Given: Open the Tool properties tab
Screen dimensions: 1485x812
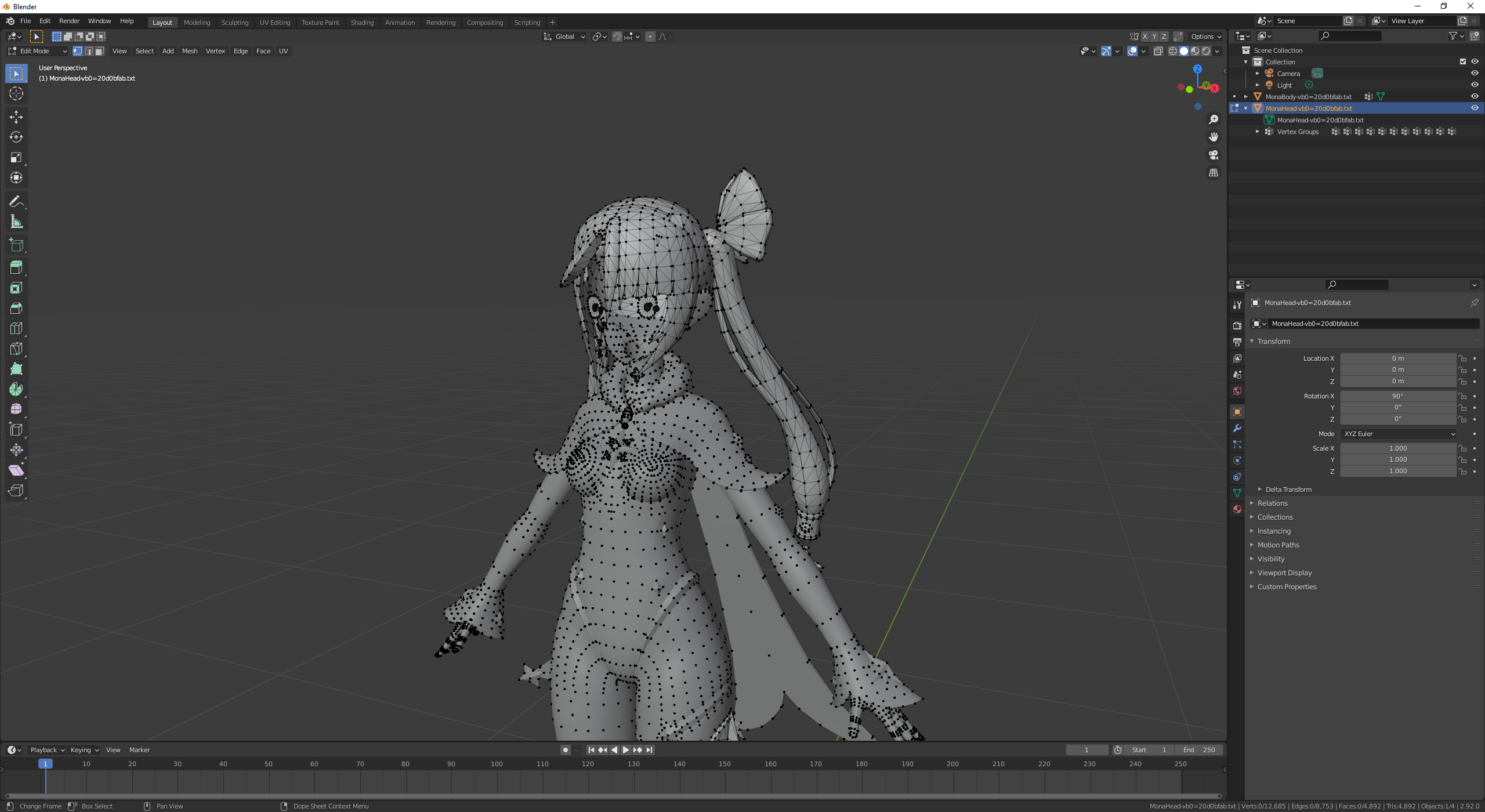Looking at the screenshot, I should tap(1237, 305).
